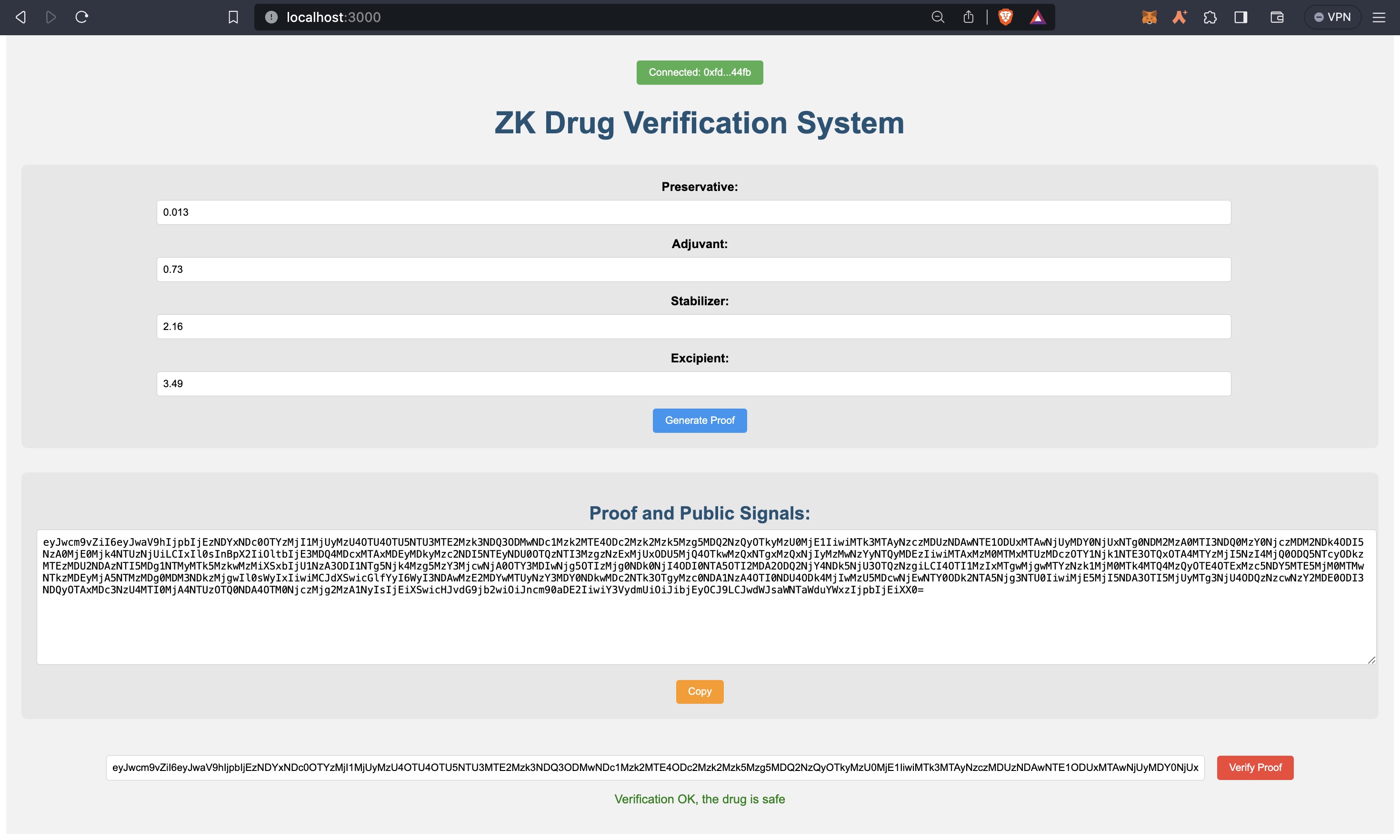
Task: Click the Verify Proof button
Action: (1255, 768)
